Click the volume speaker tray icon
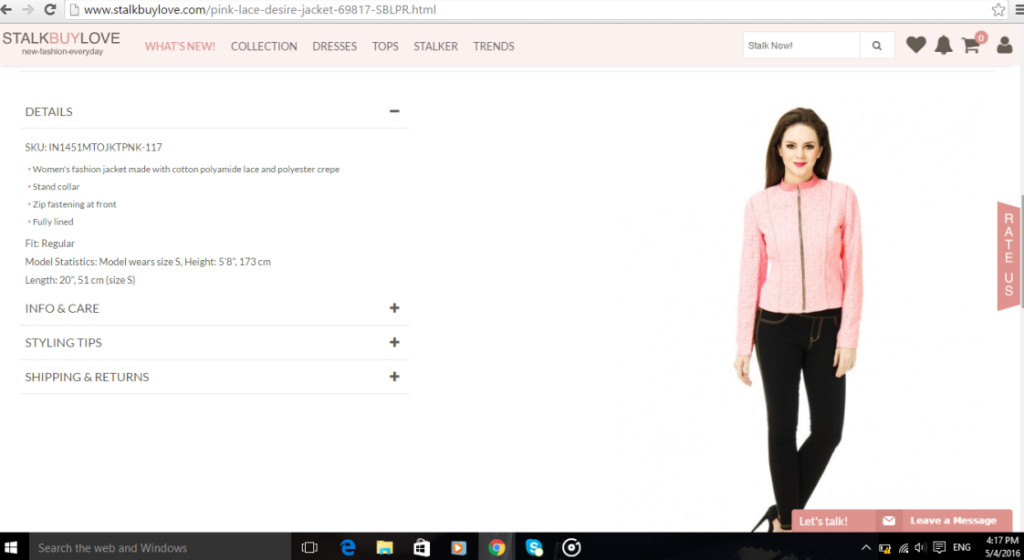Viewport: 1024px width, 560px height. [920, 548]
